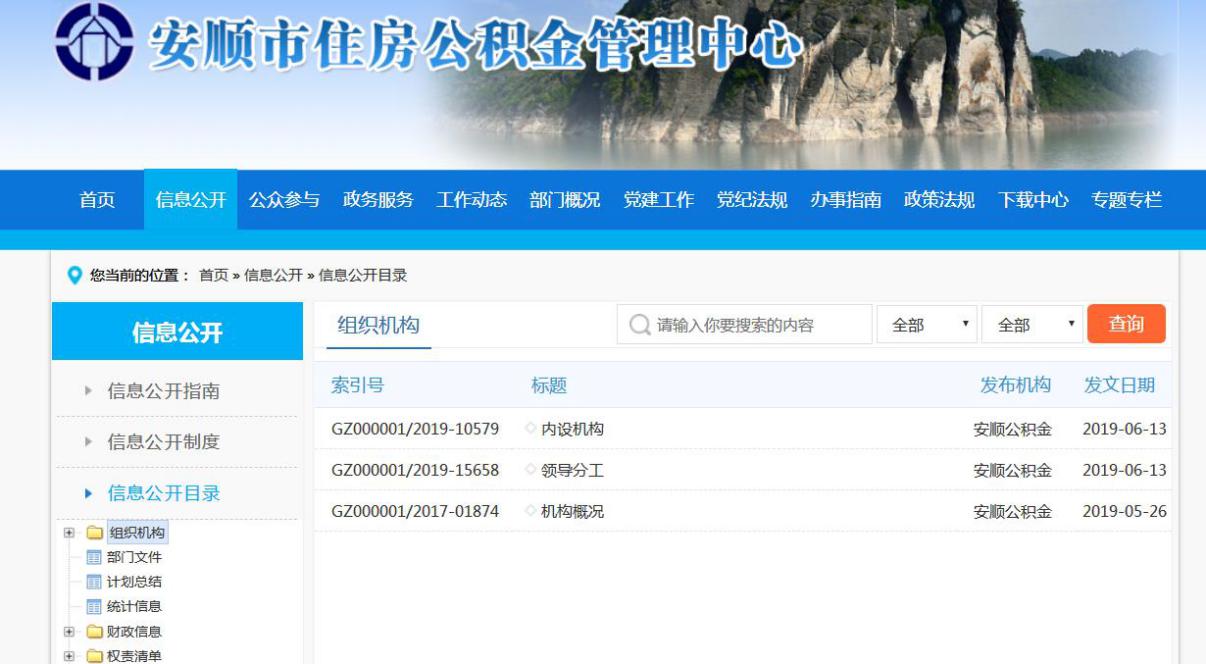Open 专题专栏 navigation item

[x=1126, y=200]
